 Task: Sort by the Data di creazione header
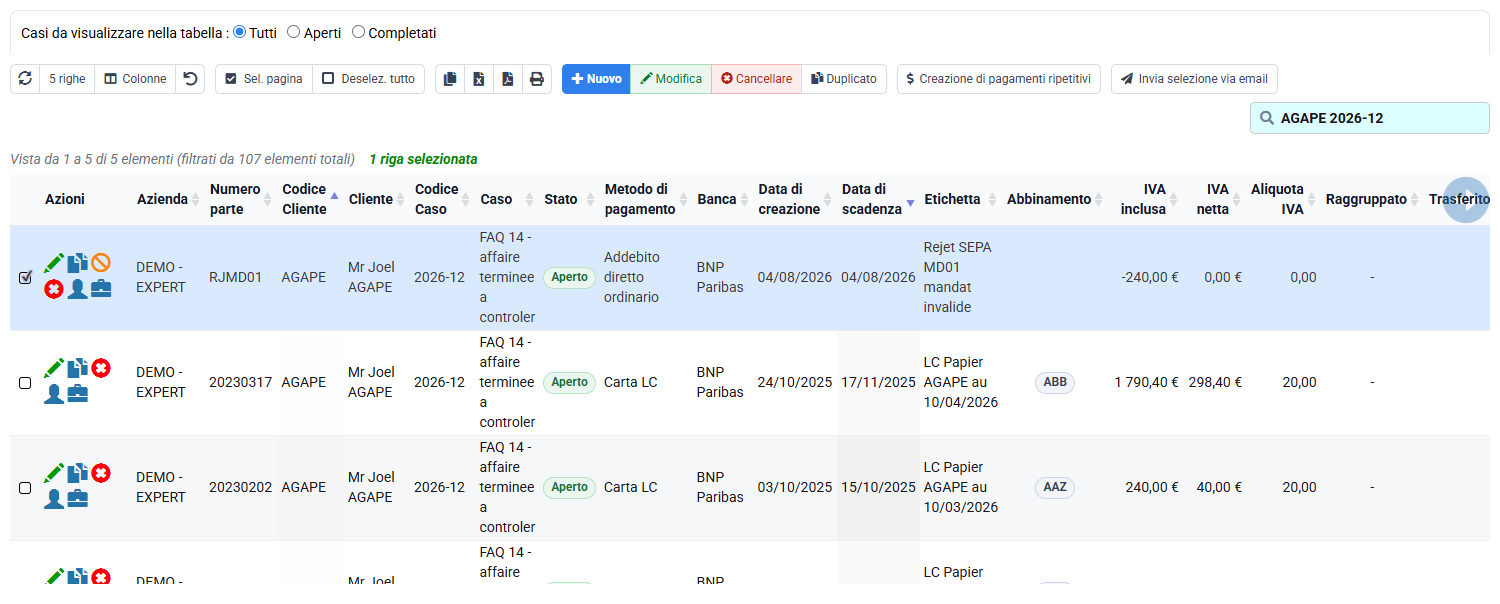tap(795, 199)
